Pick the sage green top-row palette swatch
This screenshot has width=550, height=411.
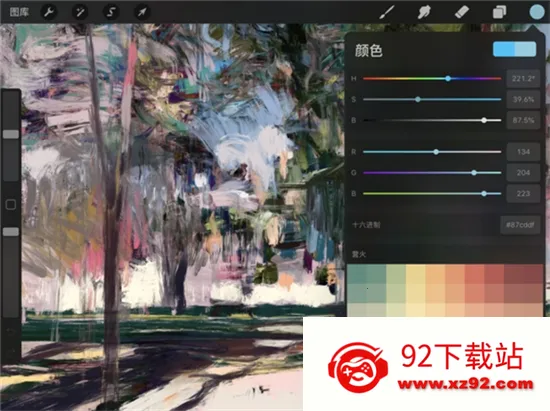(x=396, y=274)
